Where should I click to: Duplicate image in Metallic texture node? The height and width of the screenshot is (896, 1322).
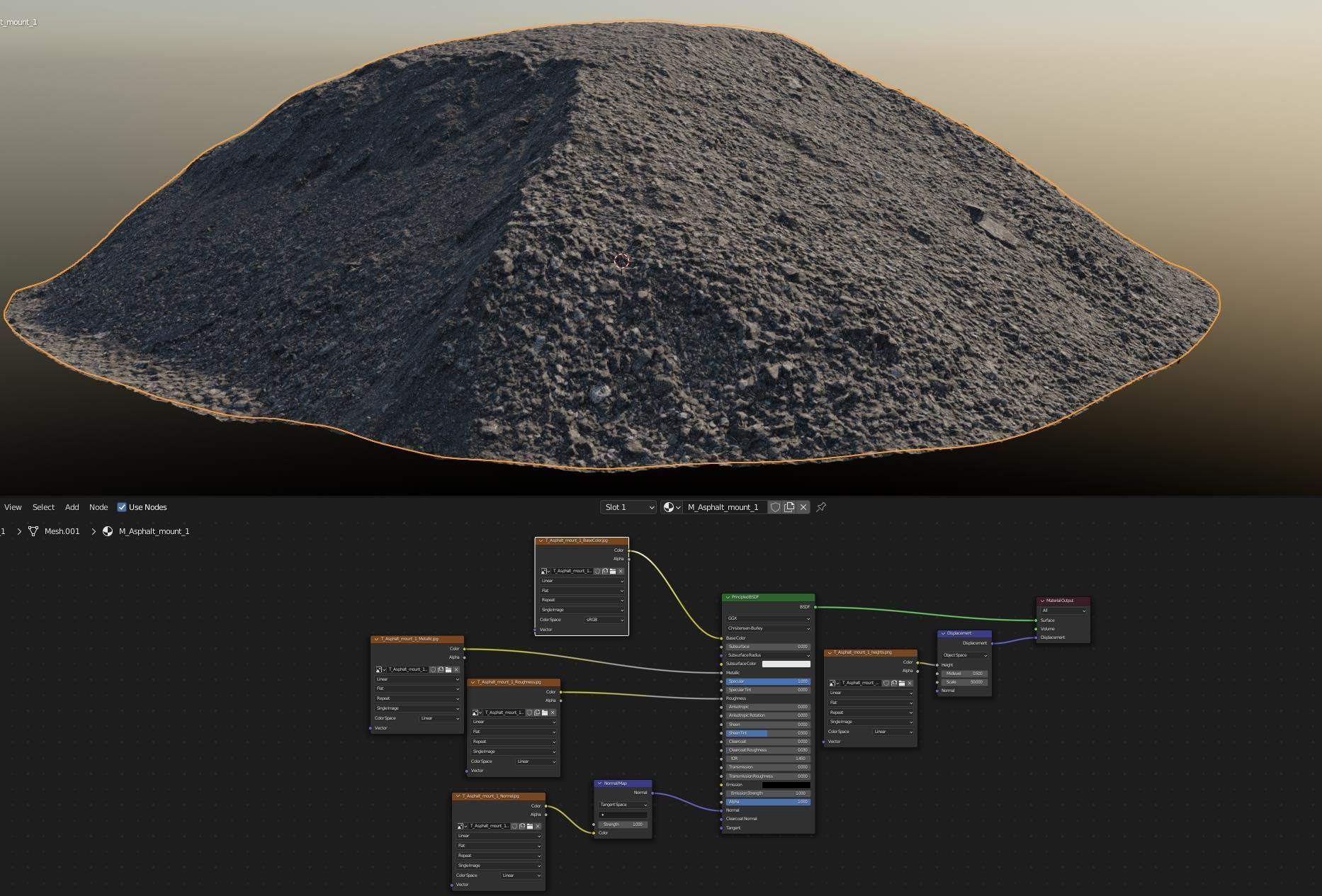pos(441,669)
